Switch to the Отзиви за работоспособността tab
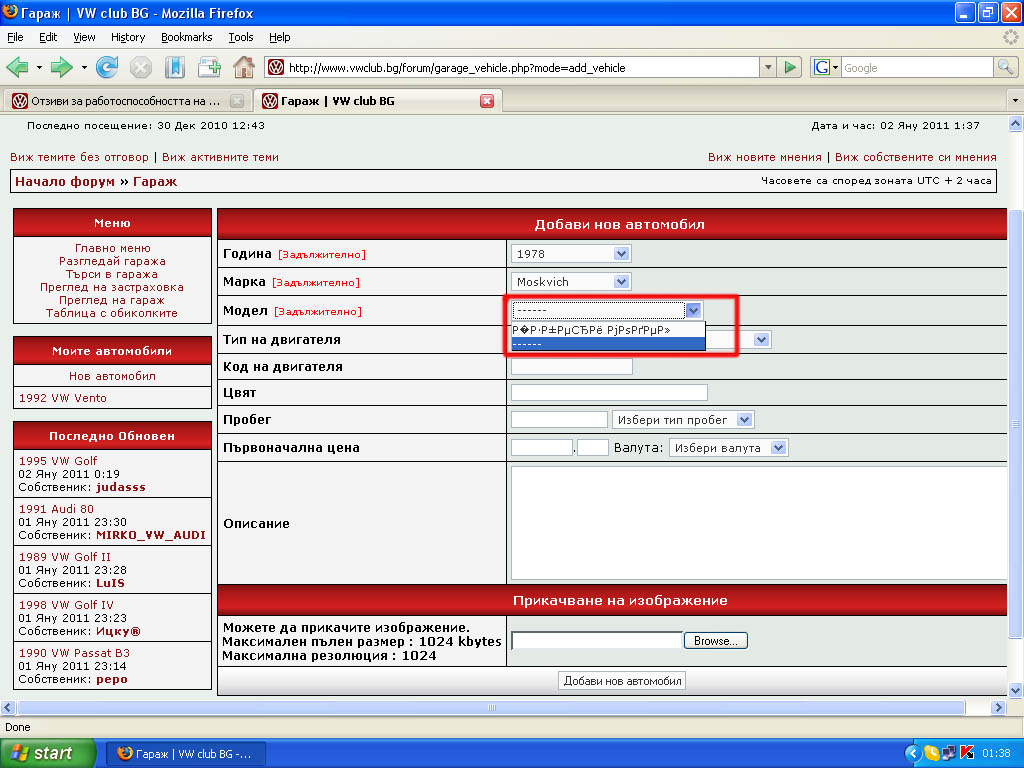Image resolution: width=1024 pixels, height=768 pixels. pos(115,101)
